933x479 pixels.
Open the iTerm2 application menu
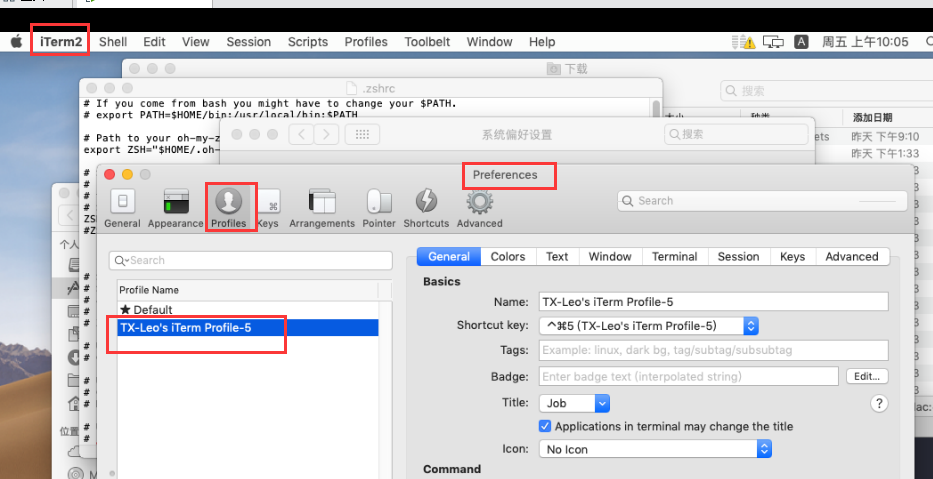pos(61,42)
